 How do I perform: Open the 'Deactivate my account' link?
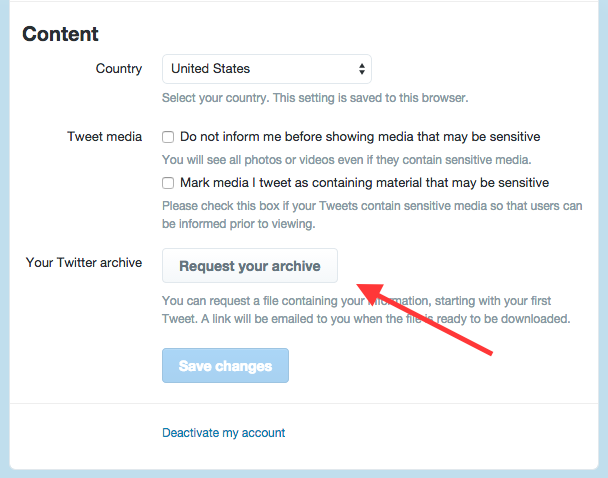224,433
